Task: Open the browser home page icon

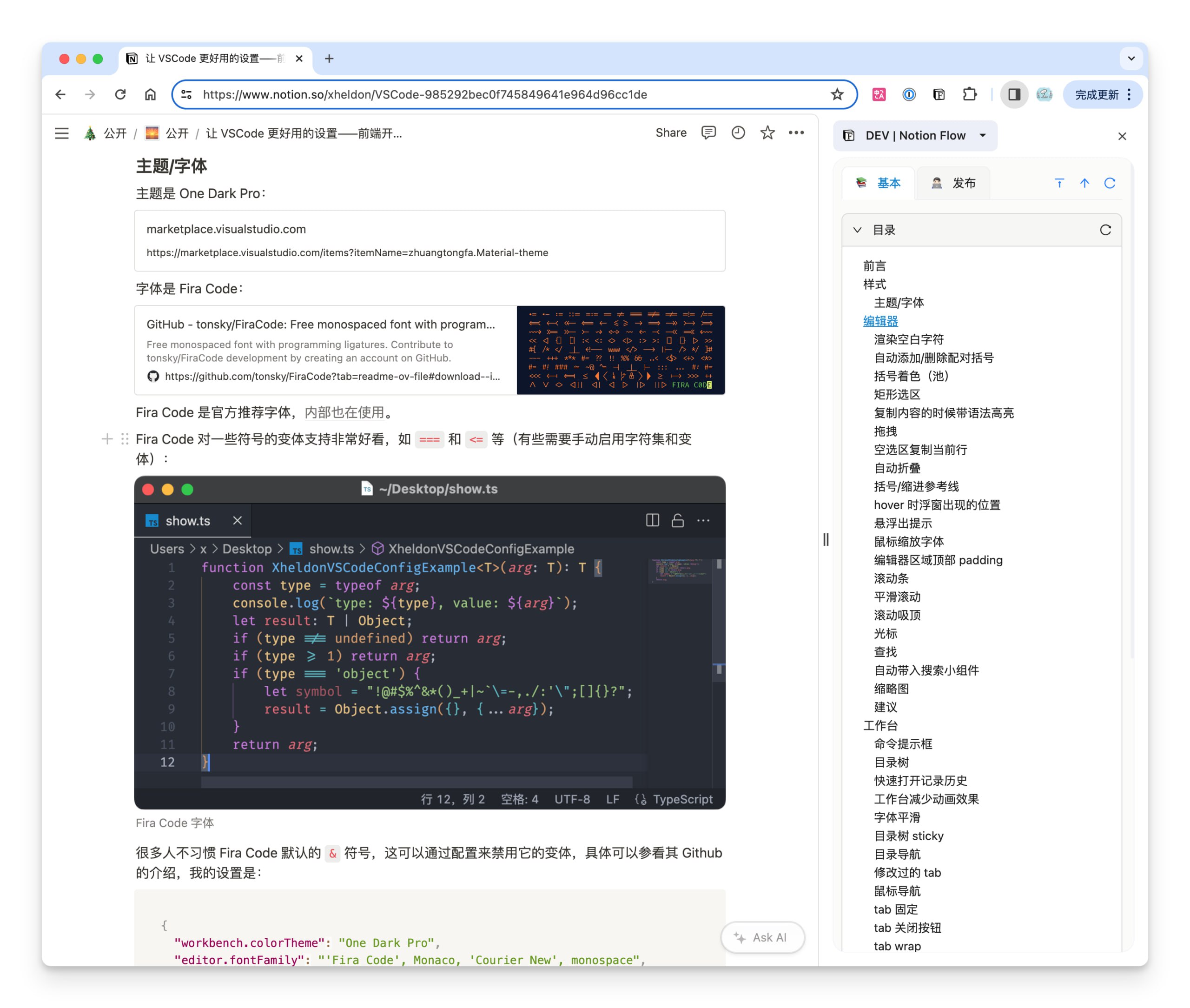Action: point(150,95)
